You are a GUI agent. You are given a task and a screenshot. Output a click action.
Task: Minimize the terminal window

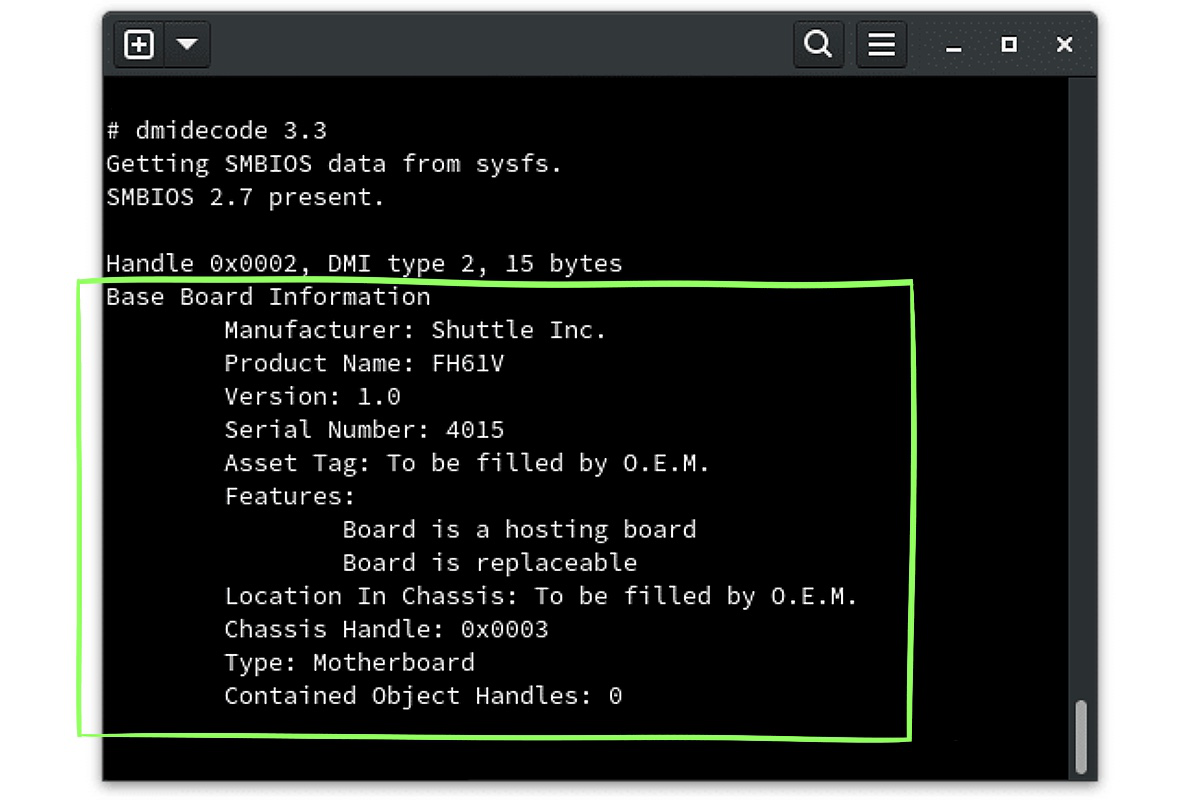(954, 46)
